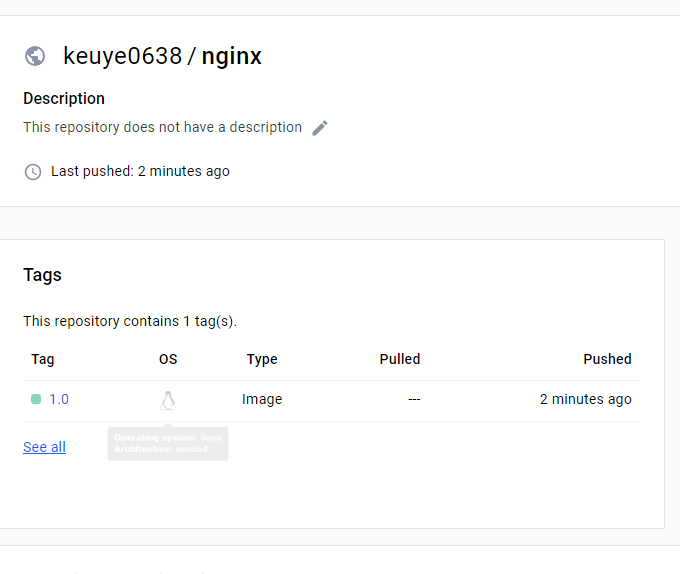Click the Pulled column header
Image resolution: width=680 pixels, height=574 pixels.
point(400,359)
